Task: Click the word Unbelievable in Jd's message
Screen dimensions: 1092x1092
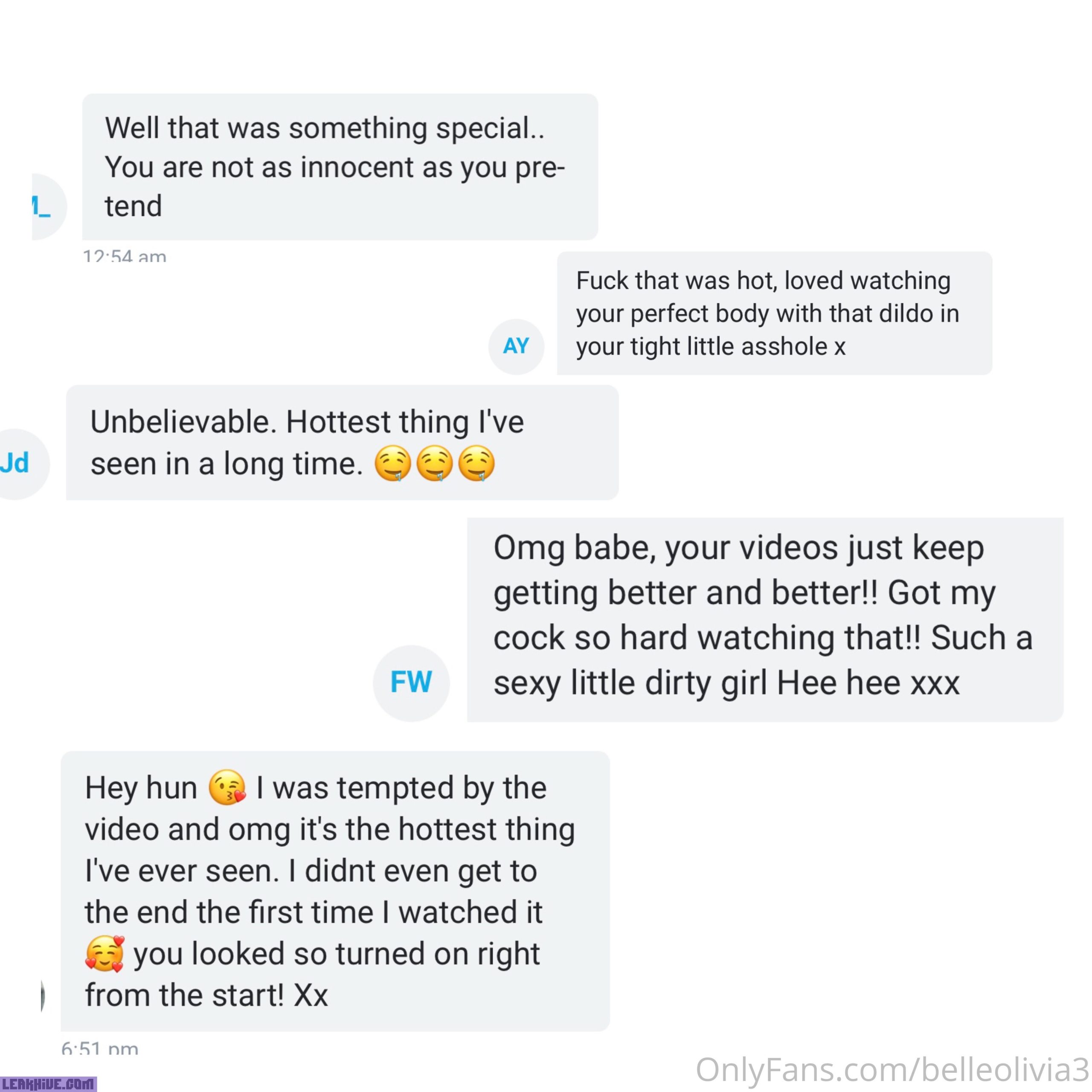Action: pos(183,421)
